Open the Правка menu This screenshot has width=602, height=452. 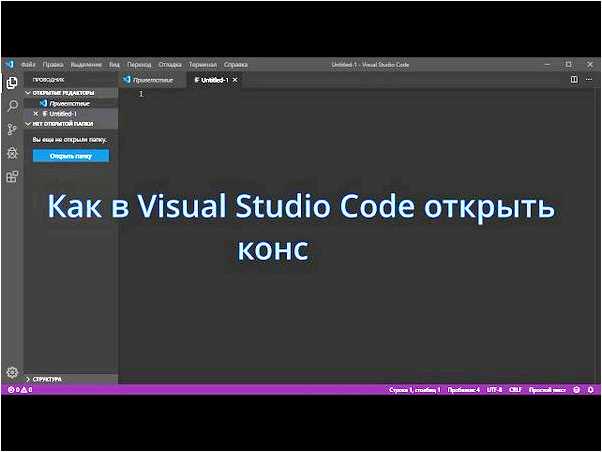pos(53,65)
